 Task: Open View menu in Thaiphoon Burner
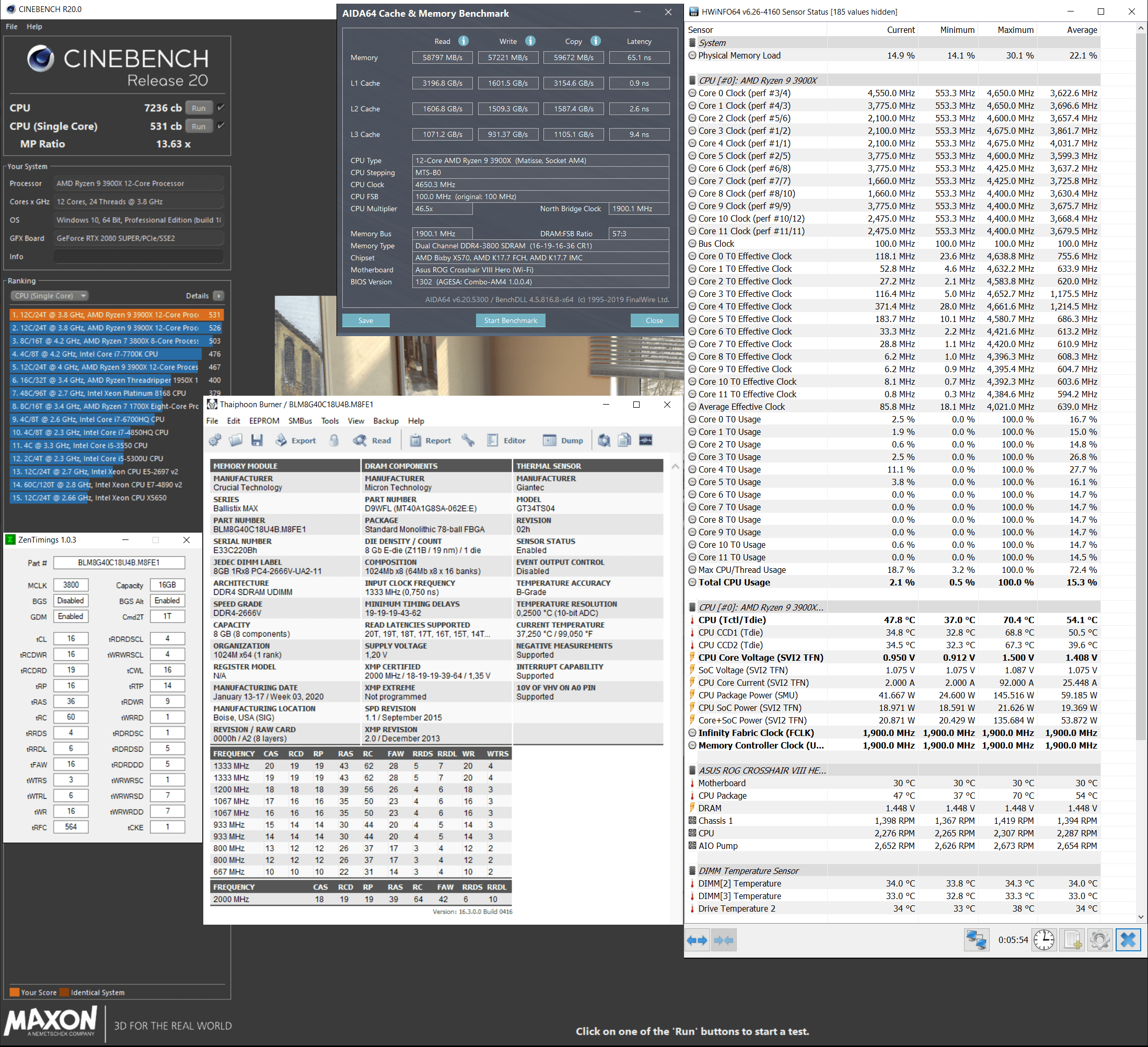tap(356, 421)
